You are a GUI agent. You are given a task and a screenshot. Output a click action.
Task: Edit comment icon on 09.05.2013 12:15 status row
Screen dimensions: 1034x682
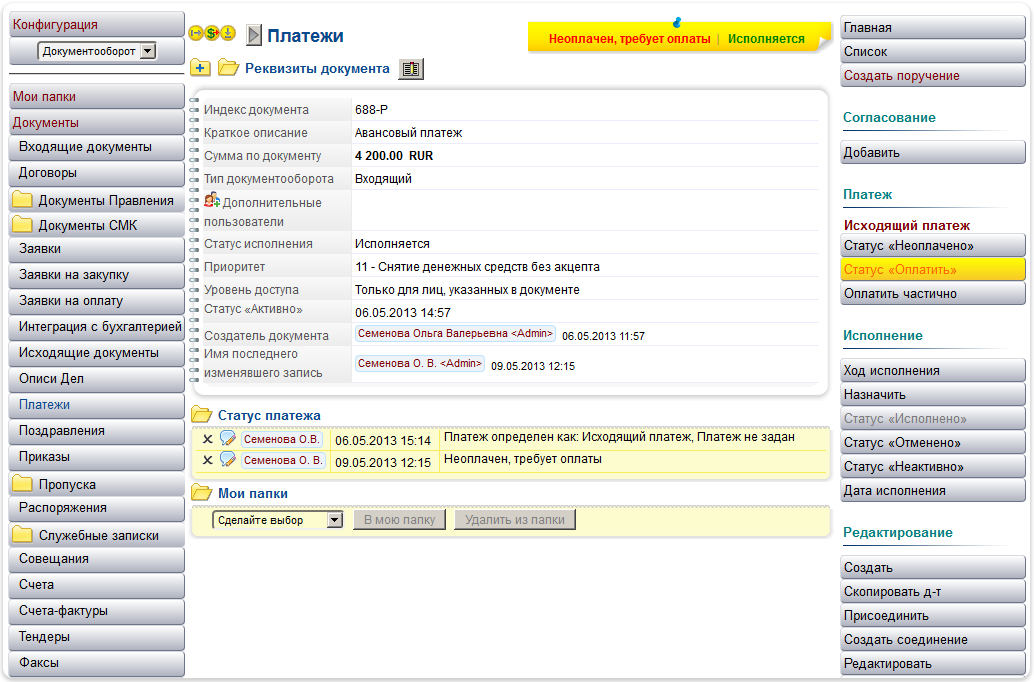(228, 460)
